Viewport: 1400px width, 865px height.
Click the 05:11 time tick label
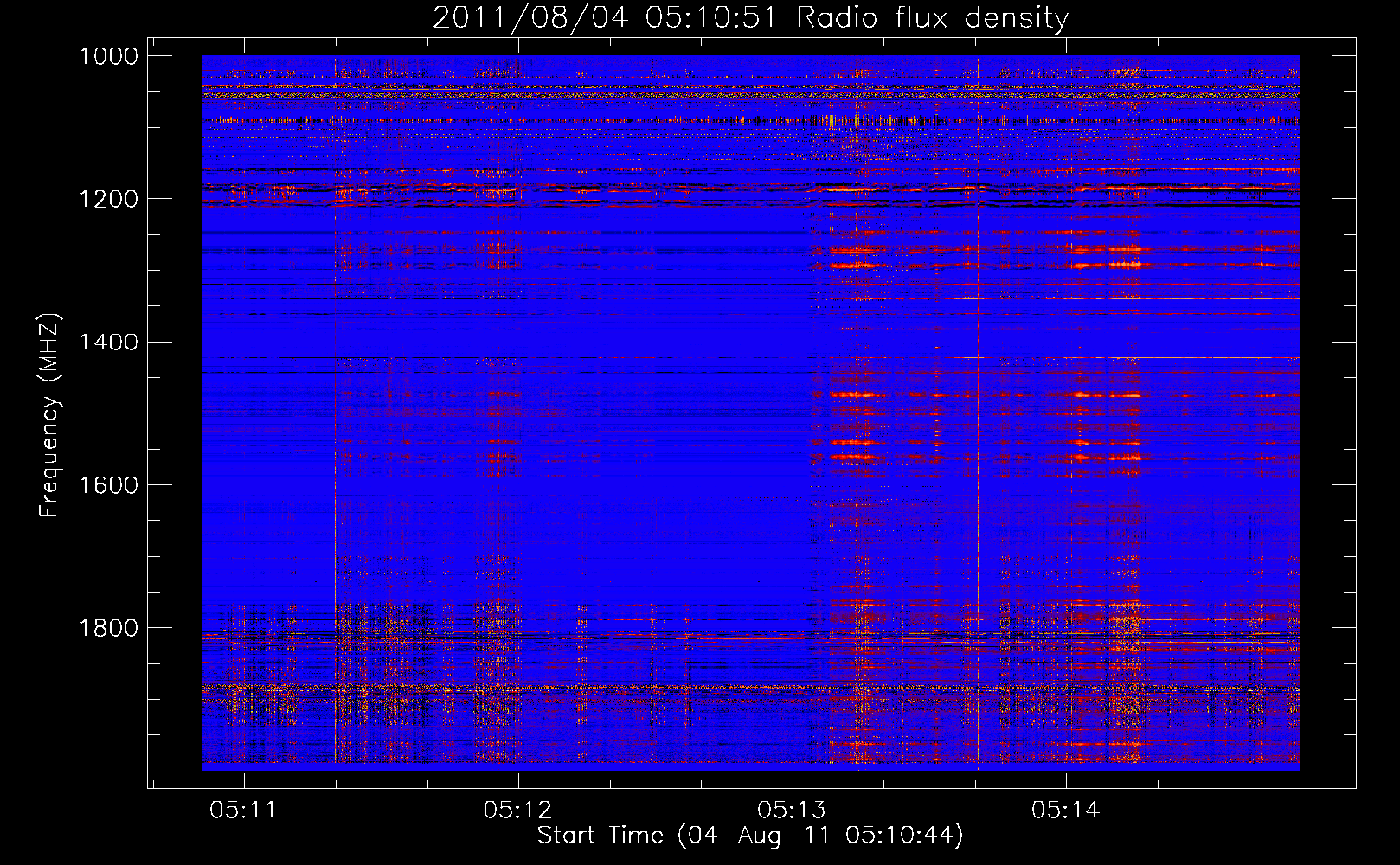click(243, 811)
